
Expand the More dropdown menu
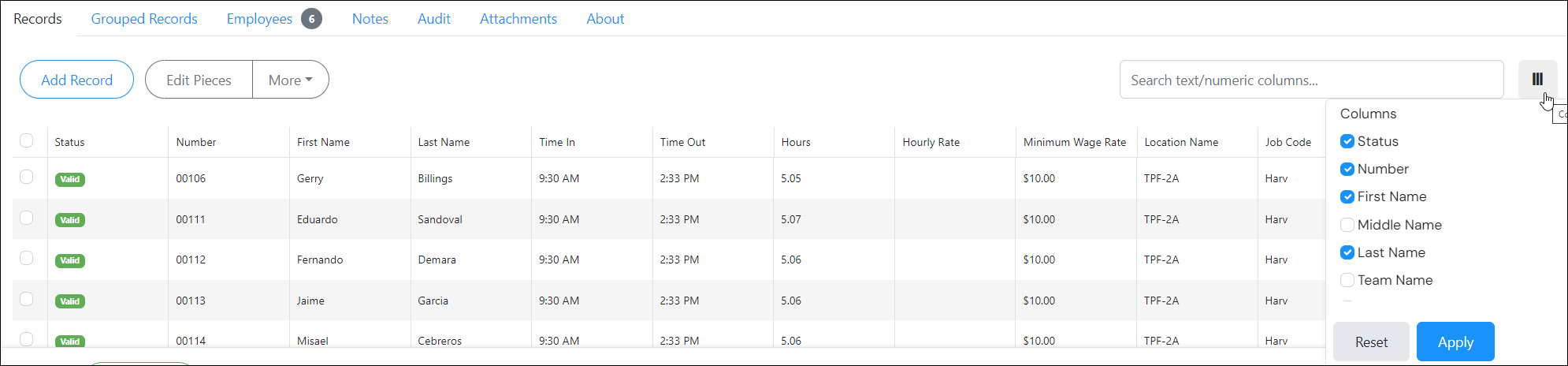290,80
